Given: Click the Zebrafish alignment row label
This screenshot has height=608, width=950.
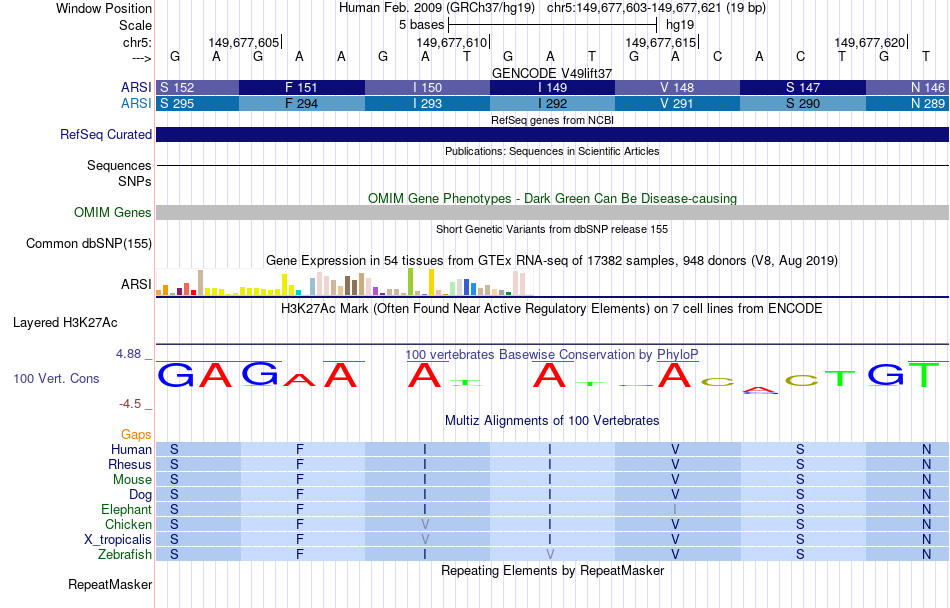Looking at the screenshot, I should tap(125, 555).
